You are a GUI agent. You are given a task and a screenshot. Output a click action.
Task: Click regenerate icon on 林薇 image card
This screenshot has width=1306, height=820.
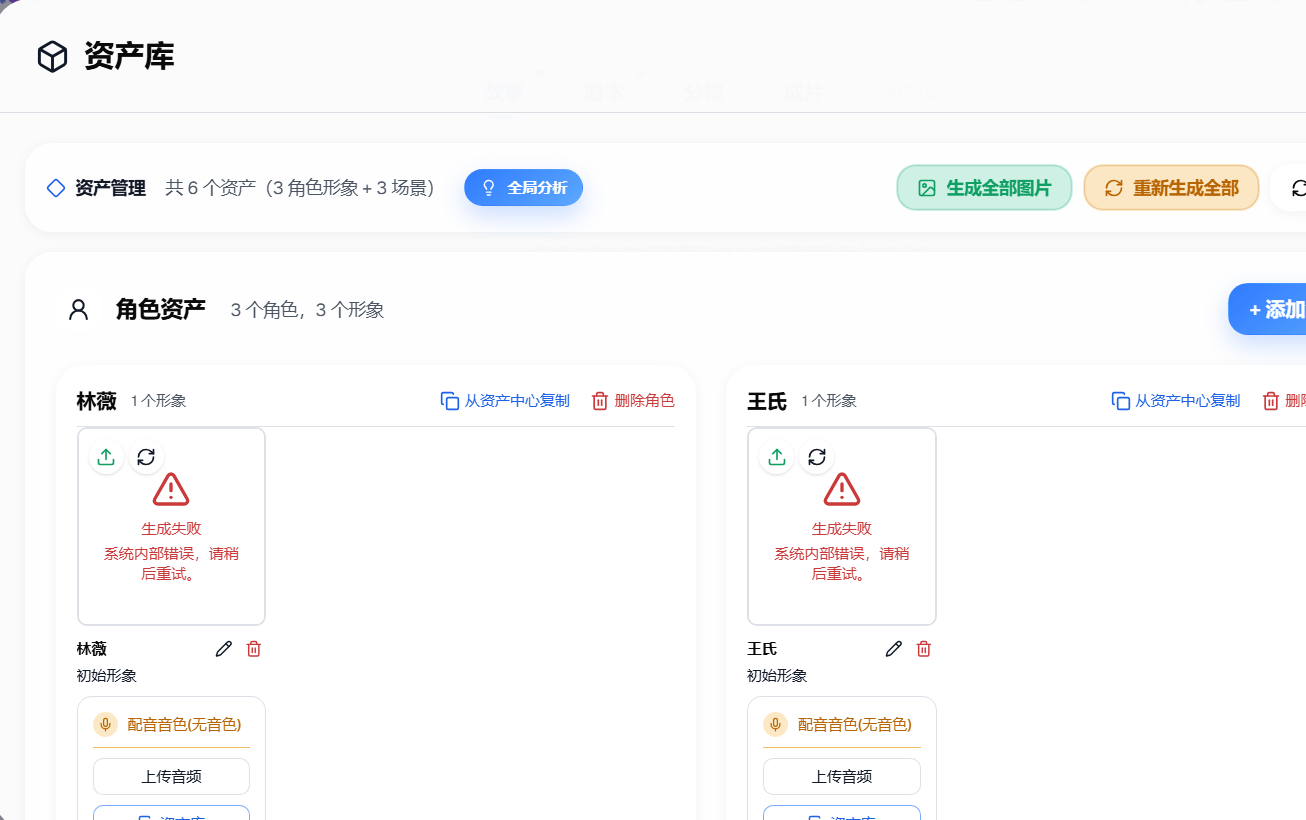coord(146,457)
